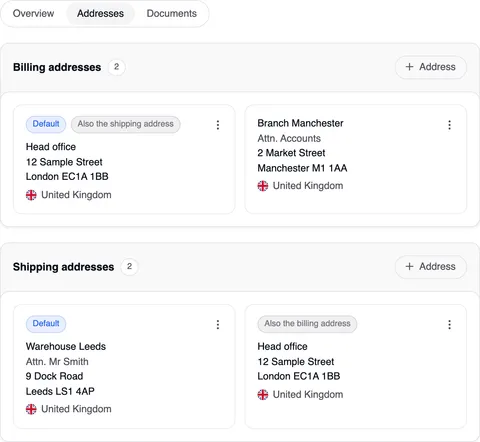Viewport: 480px width, 442px height.
Task: Click the shipping addresses count badge
Action: pyautogui.click(x=129, y=267)
